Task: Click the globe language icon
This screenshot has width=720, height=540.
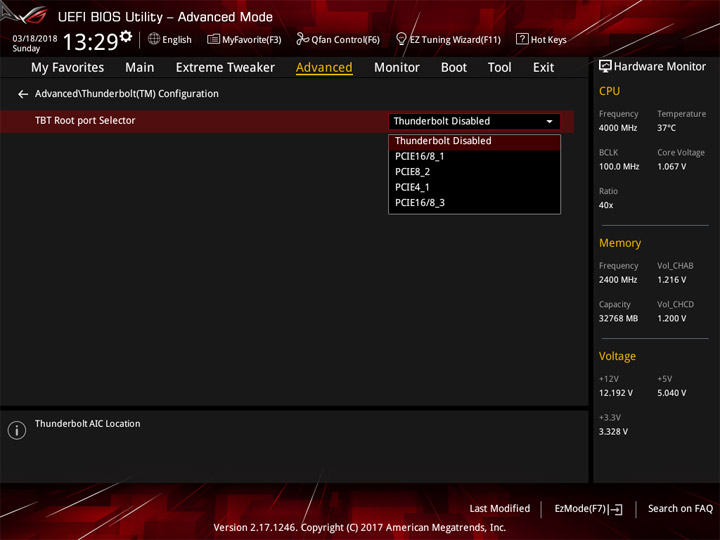Action: coord(154,39)
